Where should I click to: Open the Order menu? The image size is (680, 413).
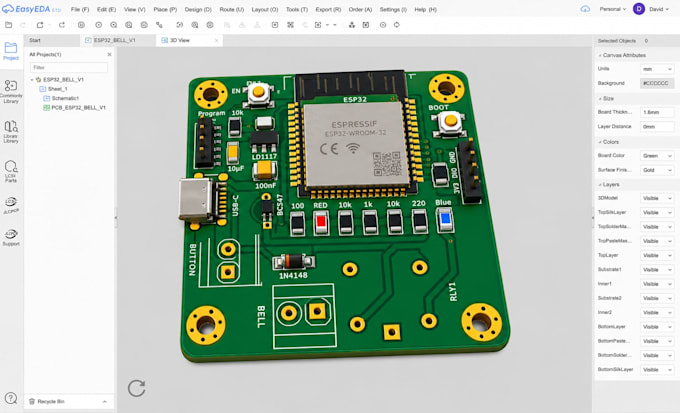pos(360,9)
